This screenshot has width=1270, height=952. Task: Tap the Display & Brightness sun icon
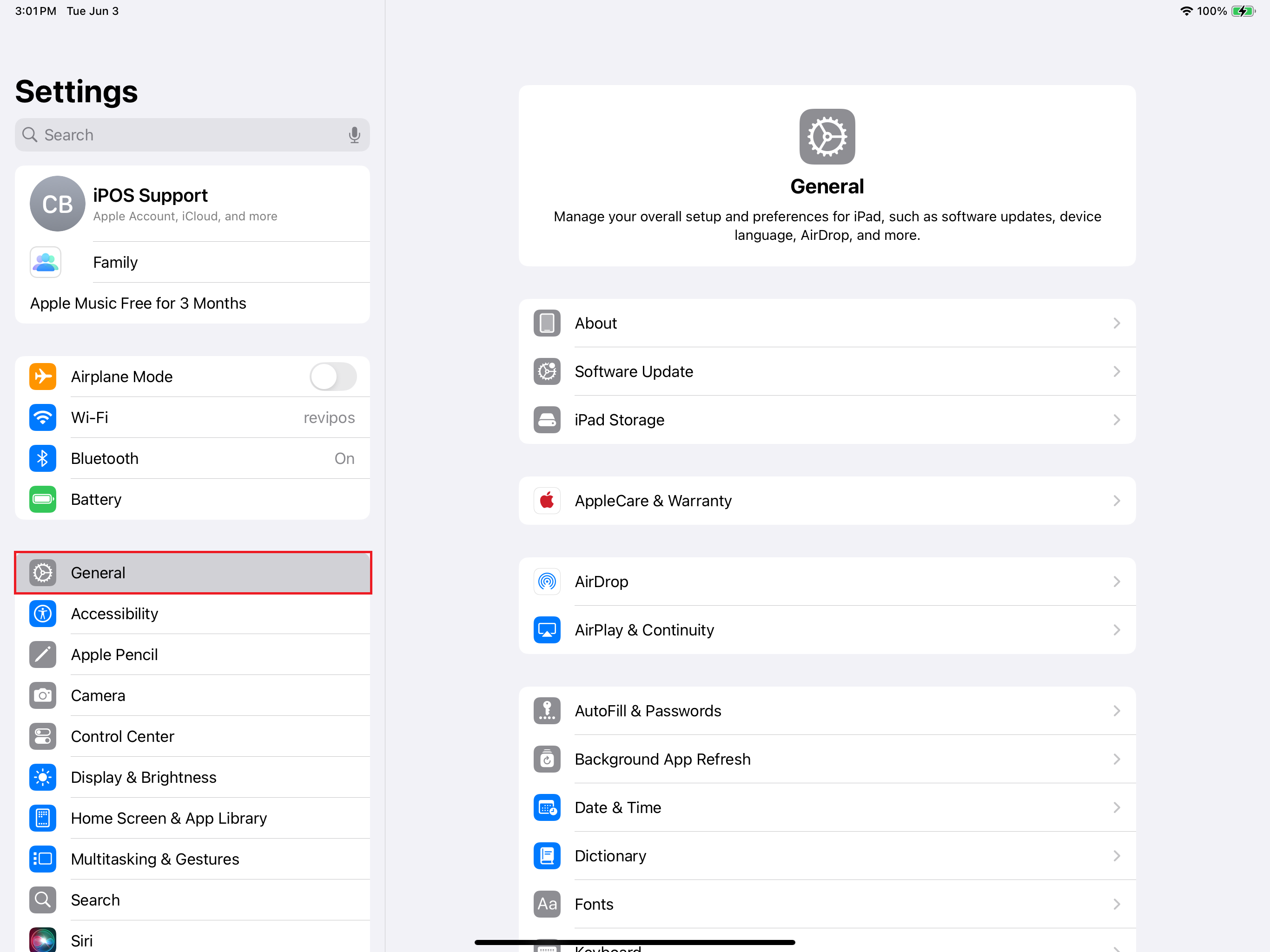point(42,777)
